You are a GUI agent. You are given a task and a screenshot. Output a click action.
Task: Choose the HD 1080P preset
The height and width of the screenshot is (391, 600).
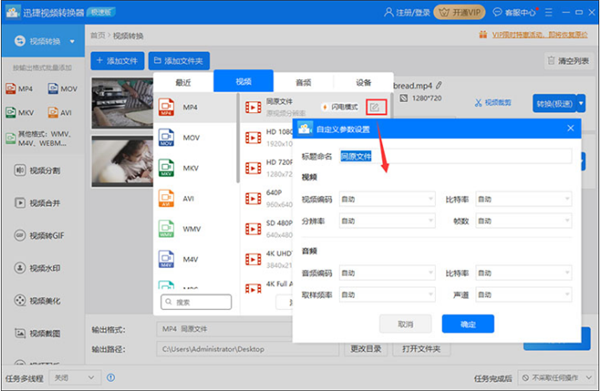pos(268,137)
